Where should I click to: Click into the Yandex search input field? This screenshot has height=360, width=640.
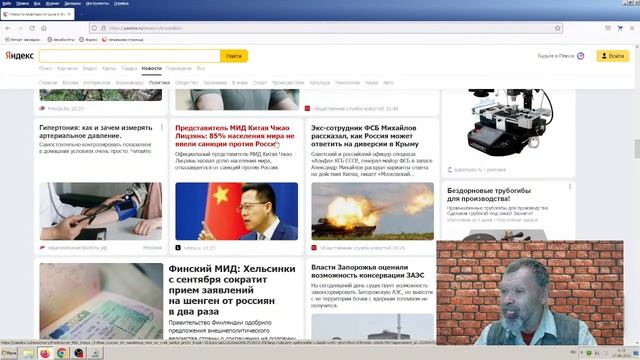129,56
